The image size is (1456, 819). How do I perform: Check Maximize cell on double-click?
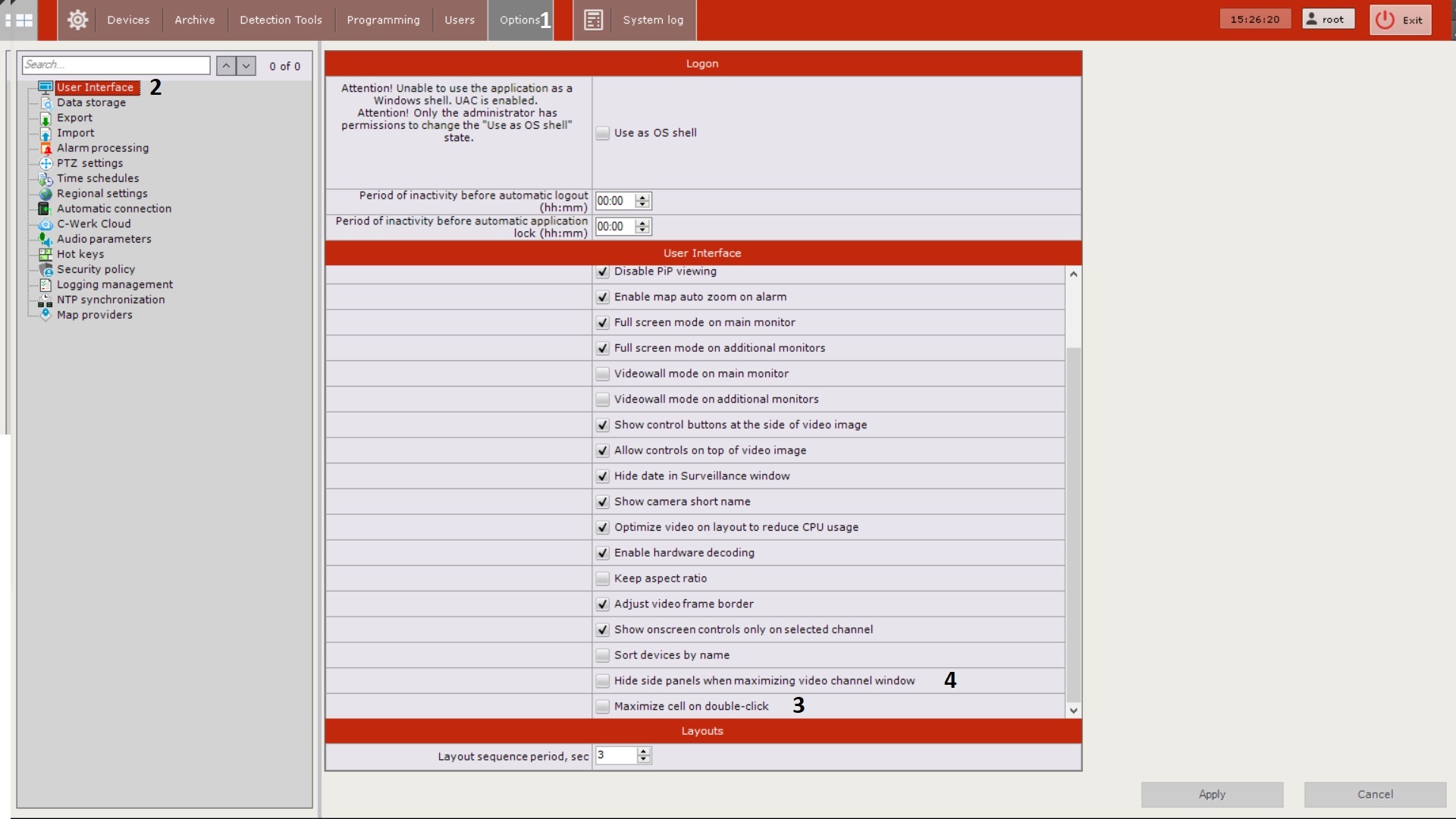tap(602, 707)
